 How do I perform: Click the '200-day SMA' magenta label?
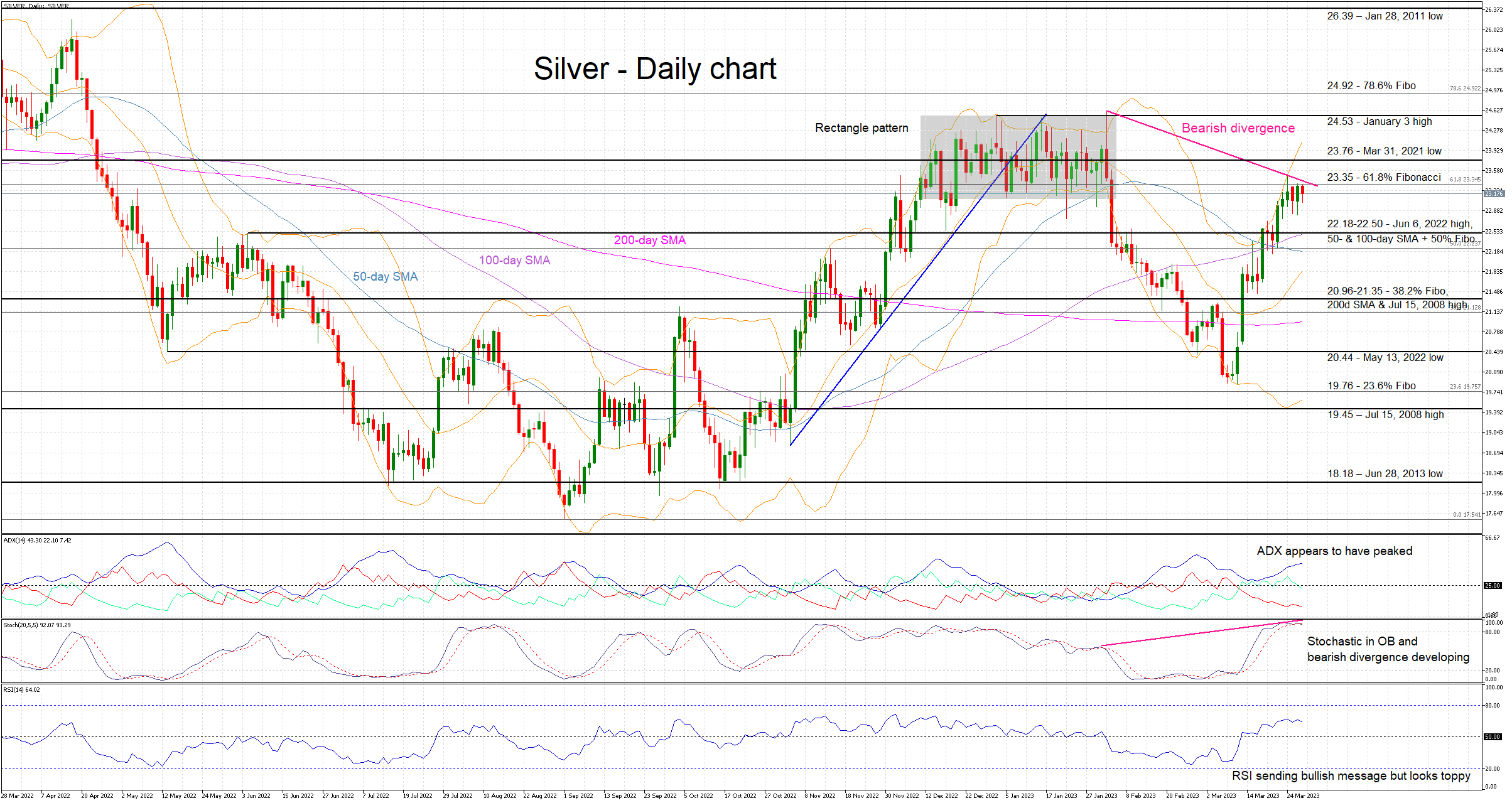point(649,240)
